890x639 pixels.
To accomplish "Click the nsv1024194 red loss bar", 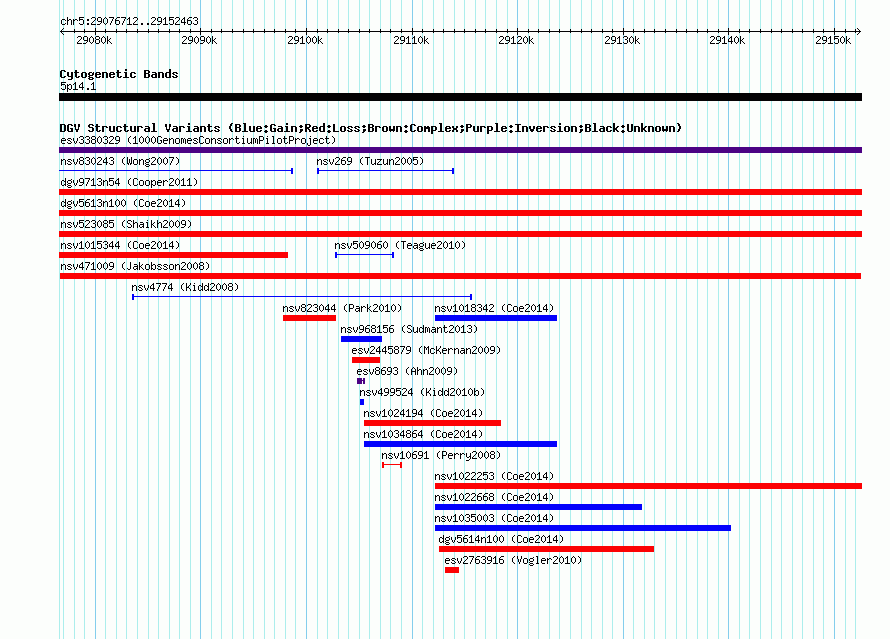I will click(432, 423).
